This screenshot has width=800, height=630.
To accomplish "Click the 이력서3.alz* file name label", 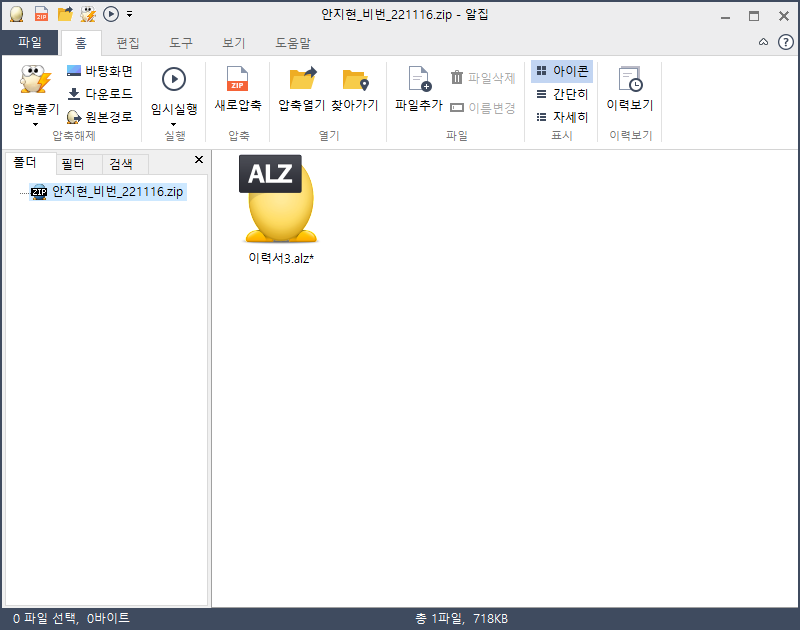I will tap(281, 258).
